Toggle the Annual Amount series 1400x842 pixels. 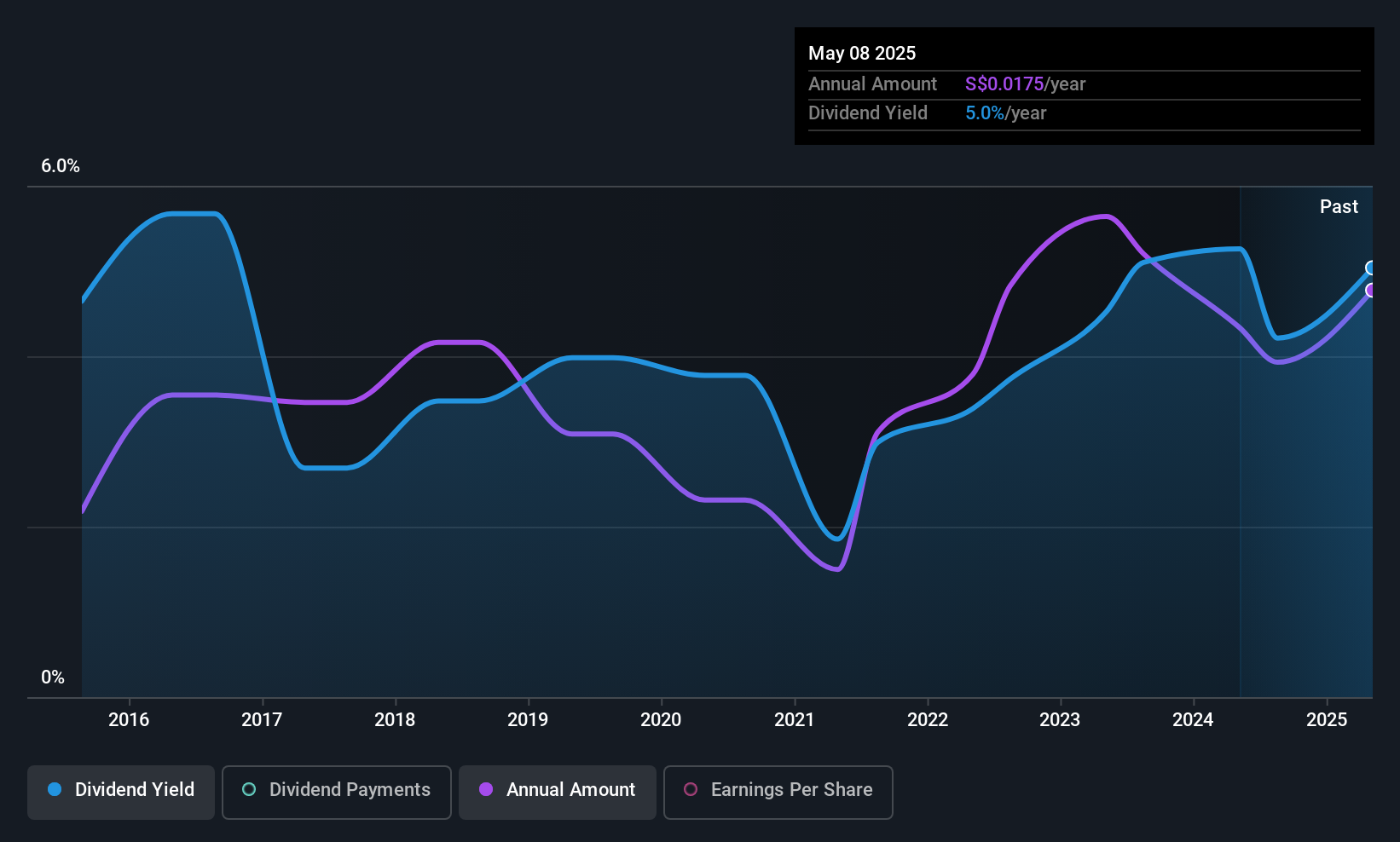[x=557, y=792]
